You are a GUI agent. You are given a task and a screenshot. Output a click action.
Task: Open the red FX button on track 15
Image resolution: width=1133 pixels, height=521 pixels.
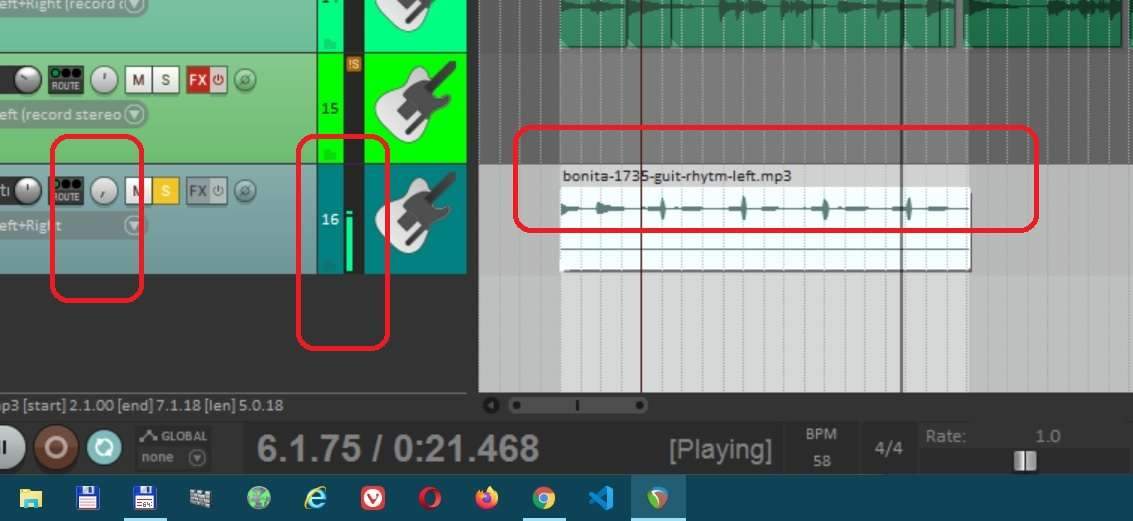tap(198, 80)
